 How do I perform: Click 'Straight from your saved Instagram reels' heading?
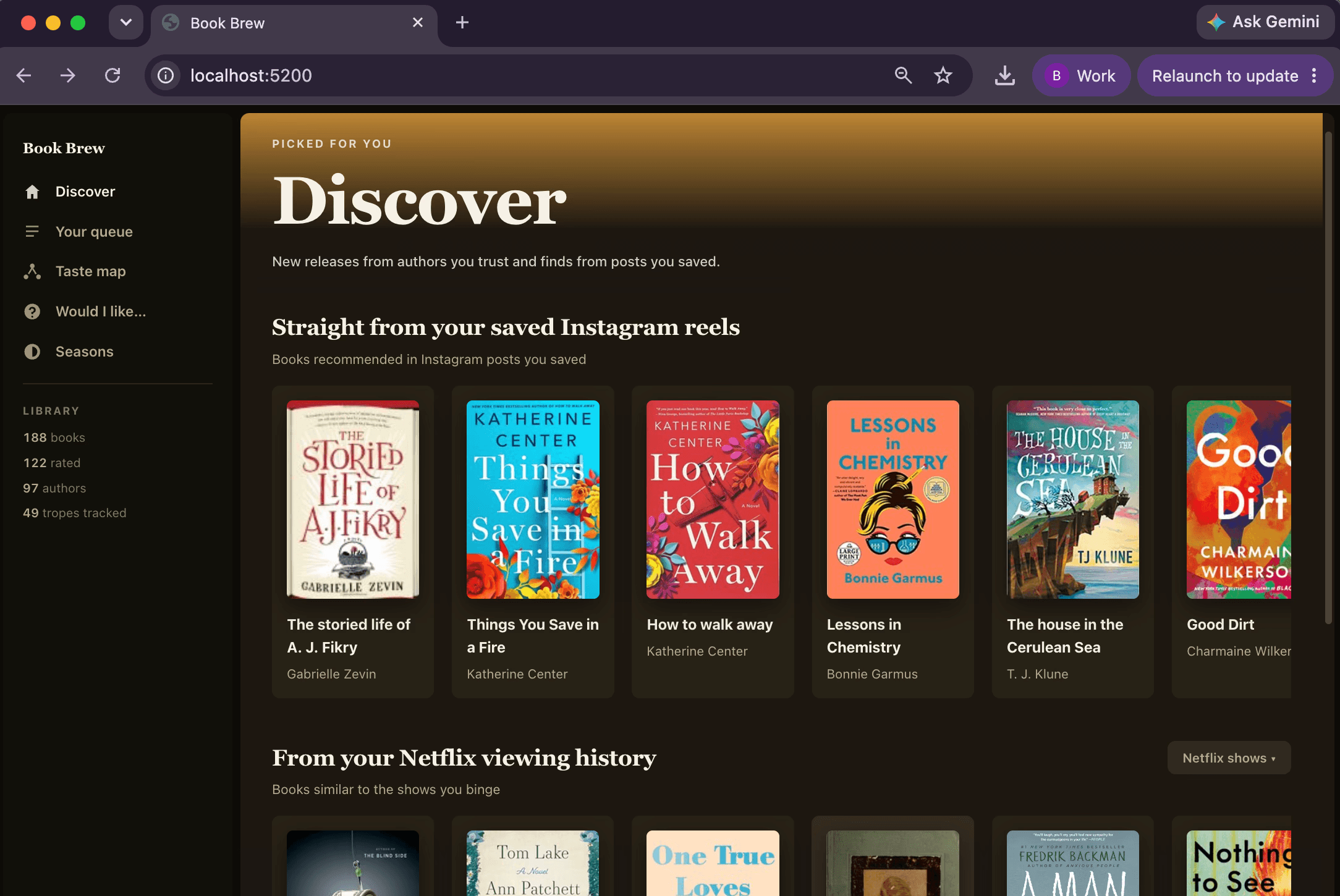click(x=506, y=328)
